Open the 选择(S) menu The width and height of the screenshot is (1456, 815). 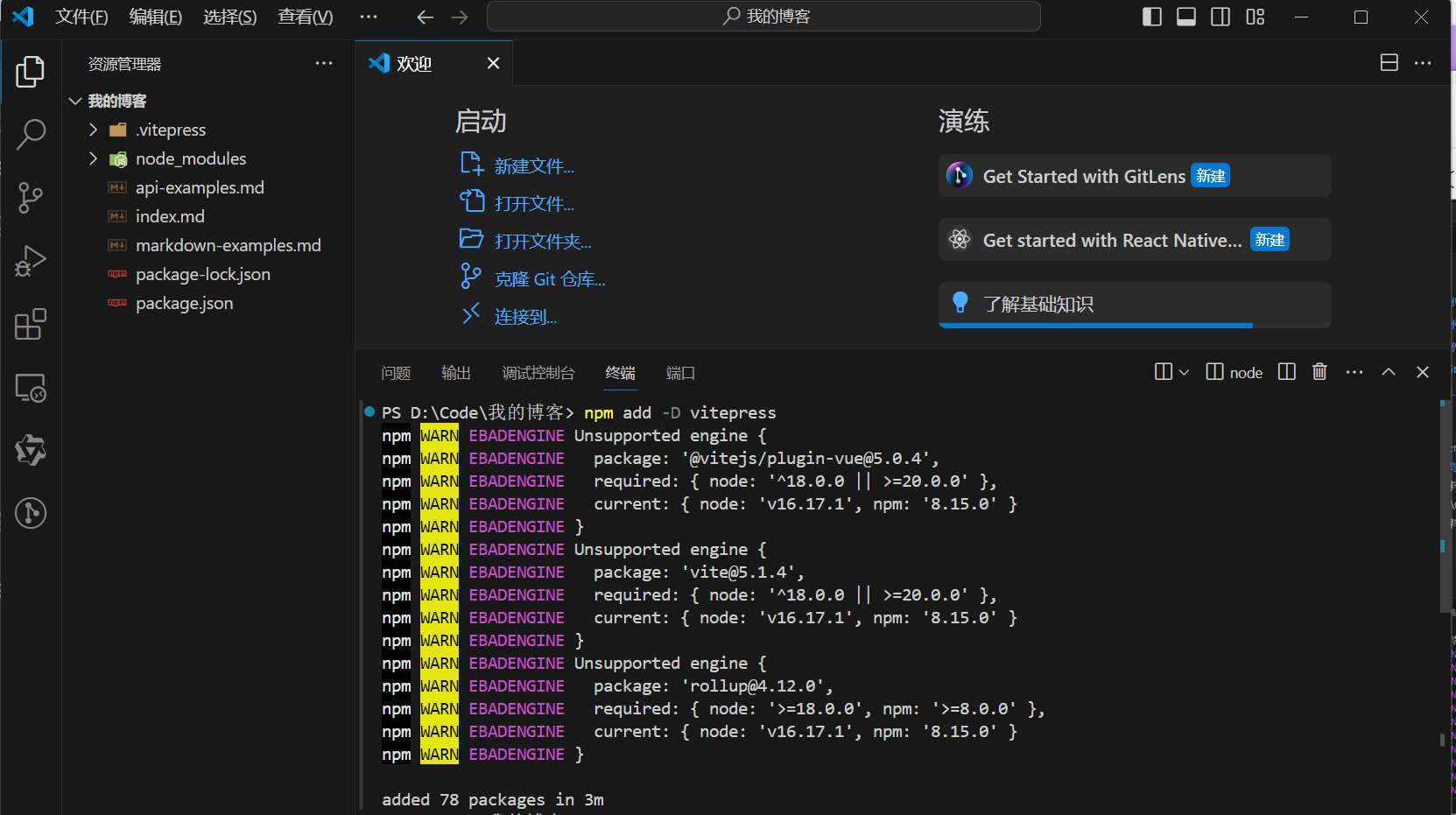pos(229,17)
